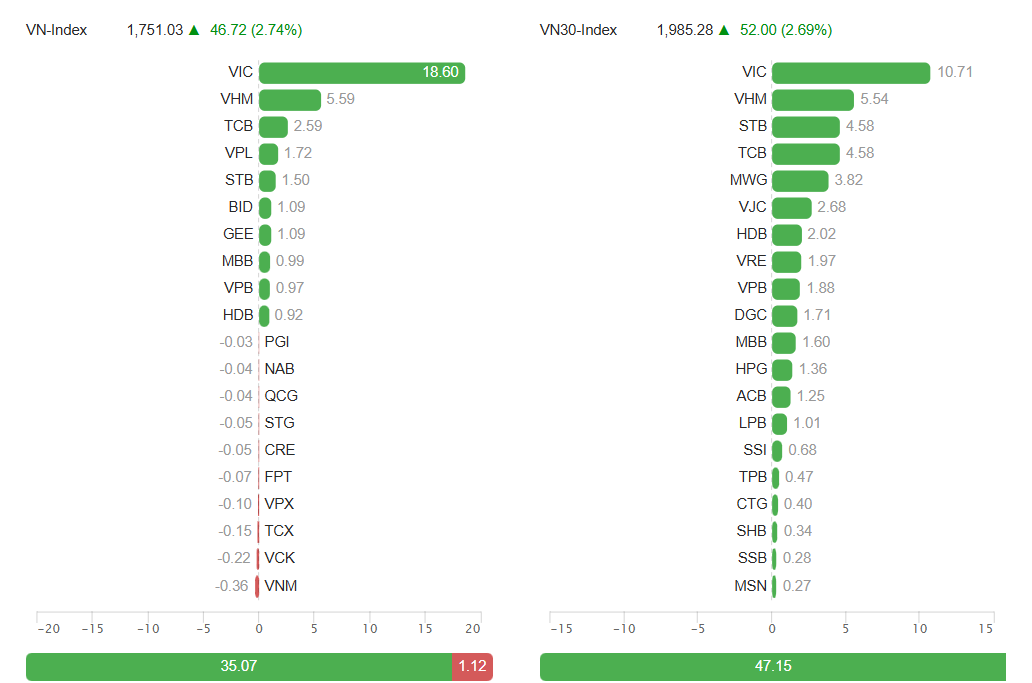Select the VN30-Index title label
1032x683 pixels.
click(x=578, y=30)
